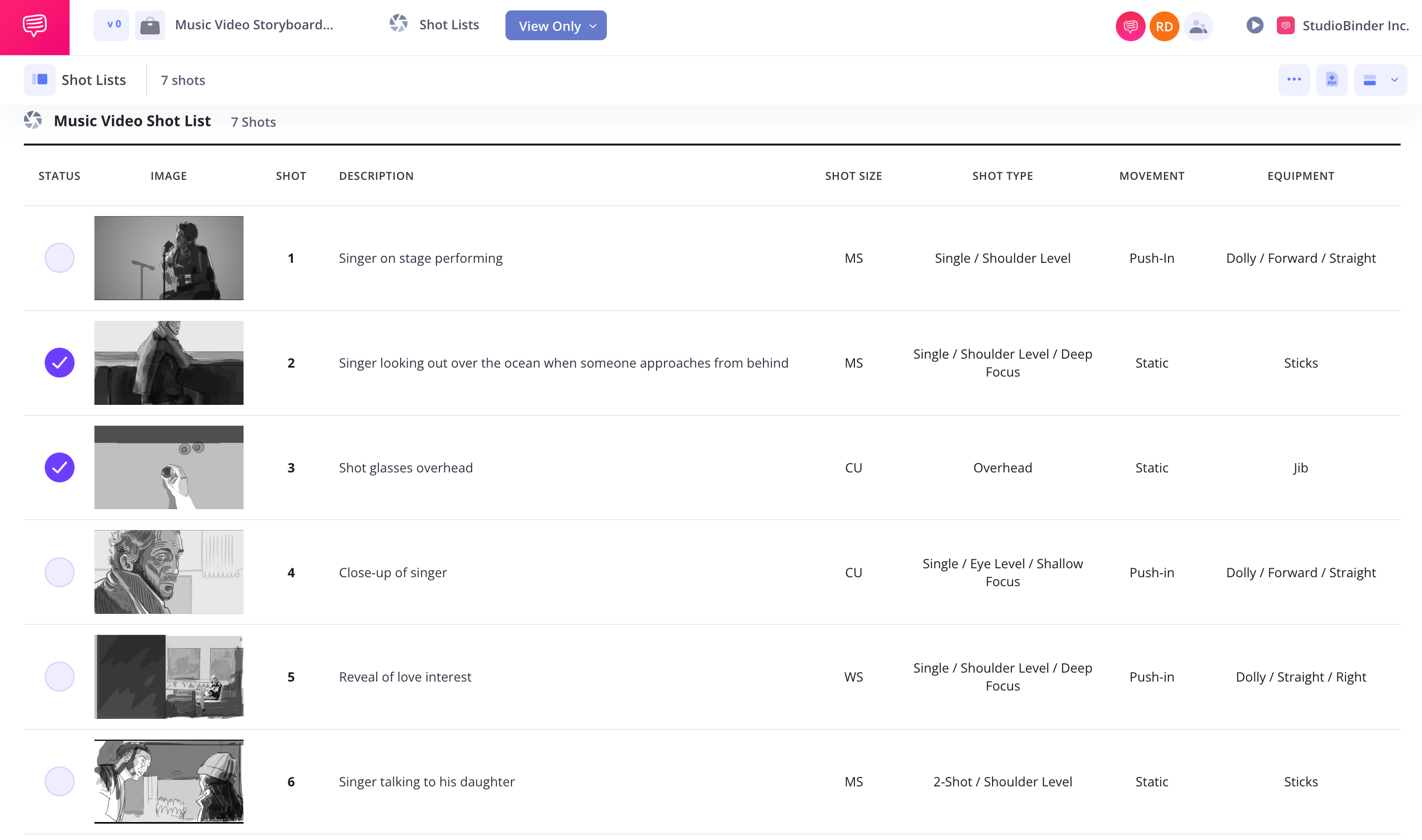1422x840 pixels.
Task: Switch to Shot Lists tab
Action: 449,25
